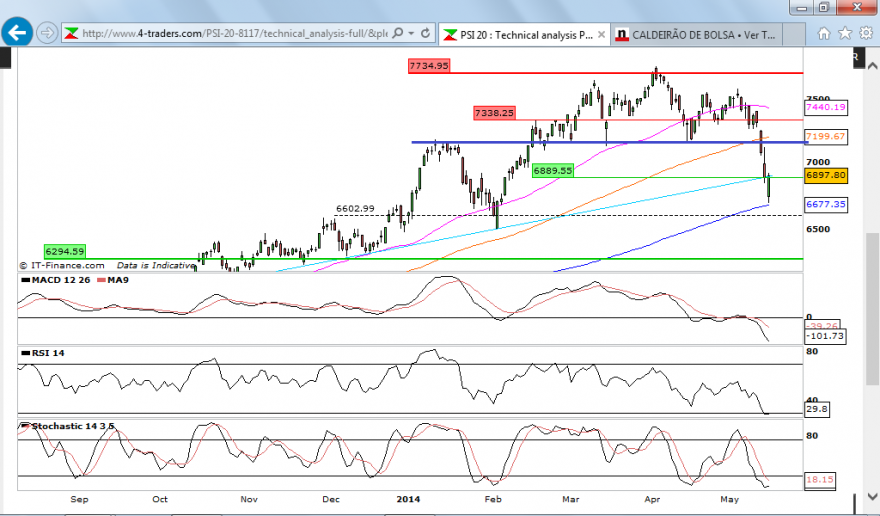Click the 6294.59 support label
This screenshot has height=516, width=880.
click(x=65, y=252)
